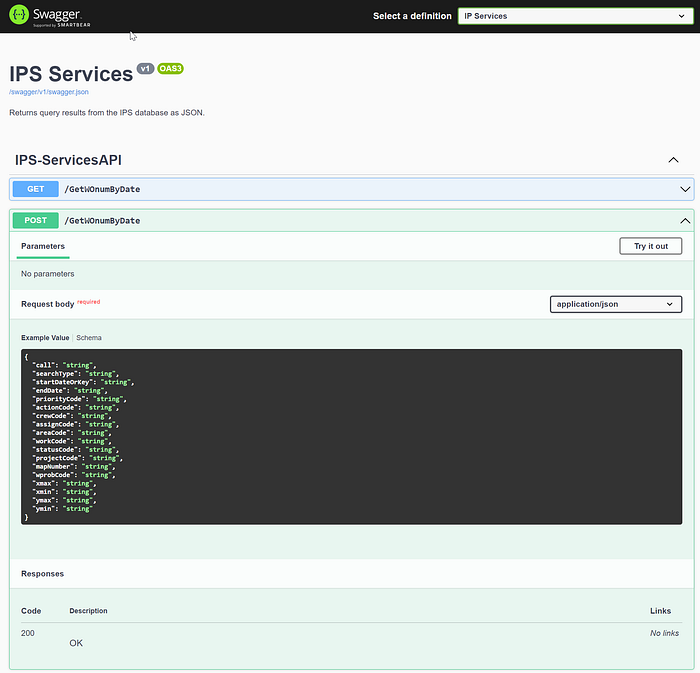Image resolution: width=700 pixels, height=673 pixels.
Task: Click the Try it out button
Action: (x=650, y=246)
